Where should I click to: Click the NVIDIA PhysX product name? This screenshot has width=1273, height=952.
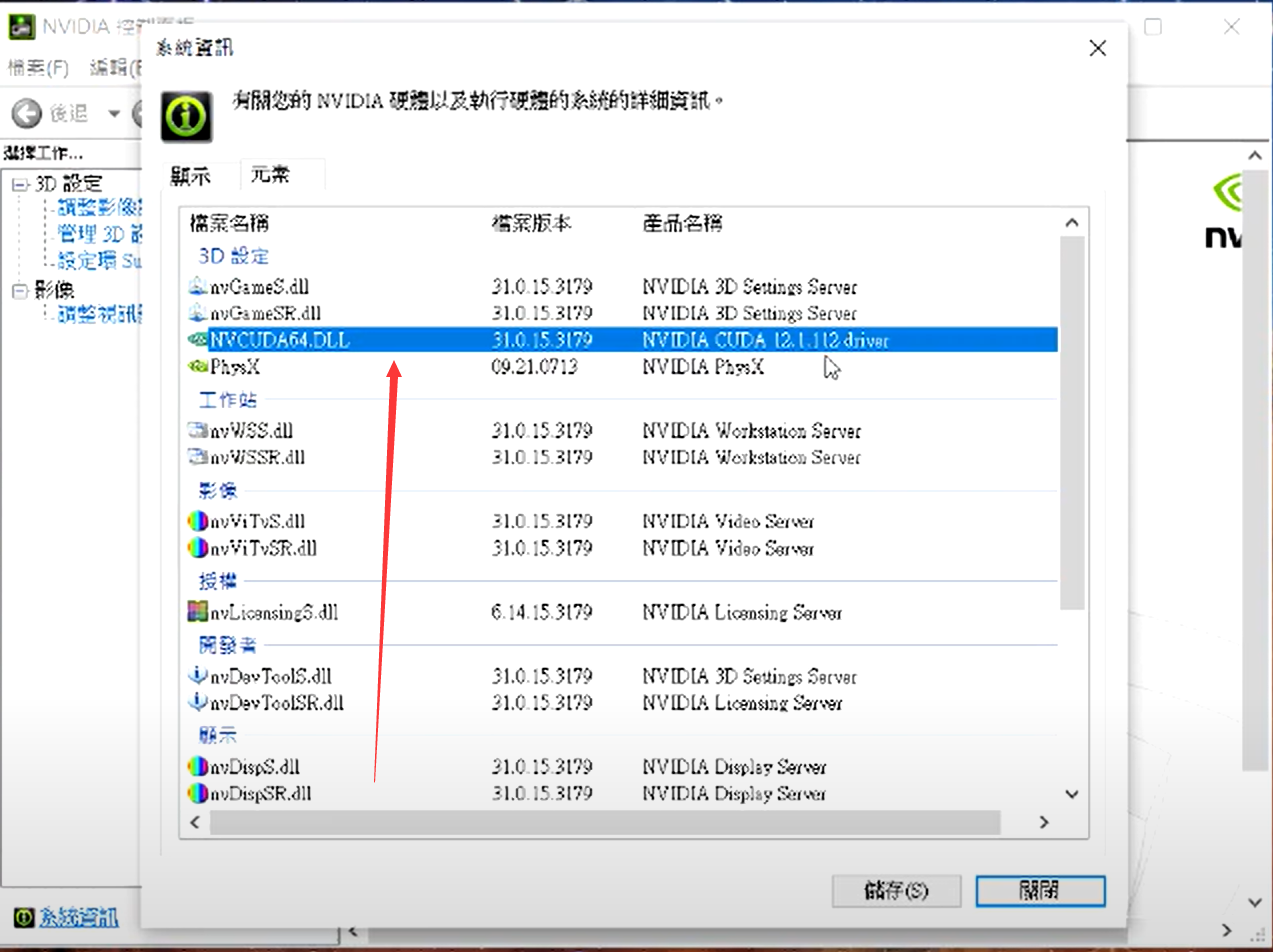point(703,367)
